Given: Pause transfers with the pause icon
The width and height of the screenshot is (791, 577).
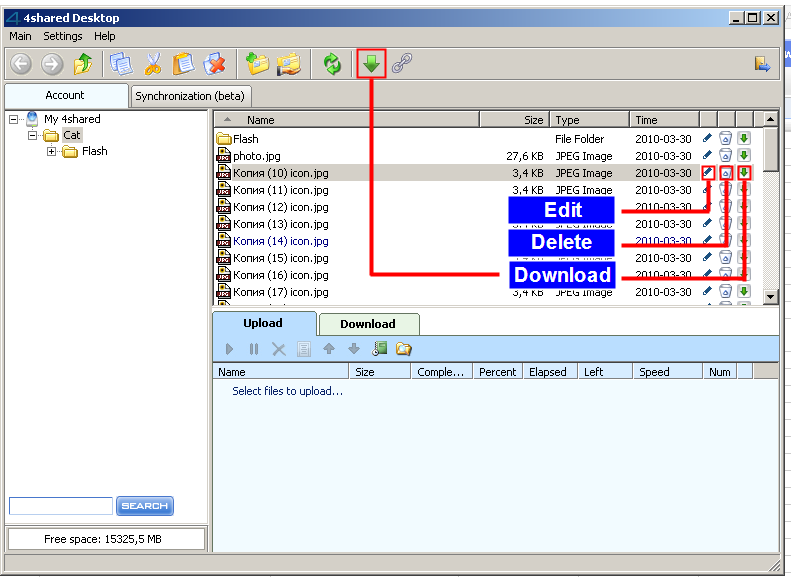Looking at the screenshot, I should 254,349.
